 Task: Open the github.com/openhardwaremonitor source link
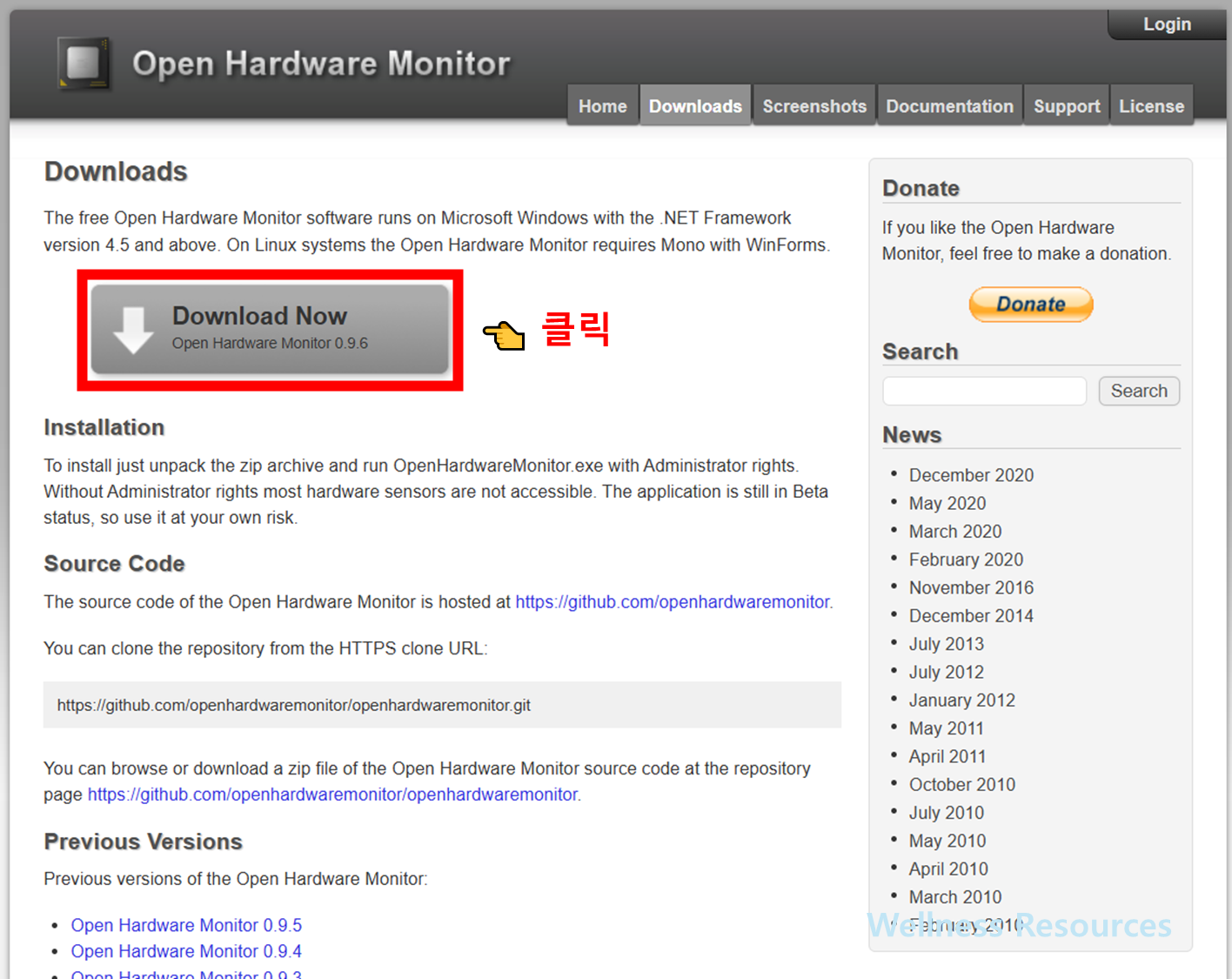point(673,602)
